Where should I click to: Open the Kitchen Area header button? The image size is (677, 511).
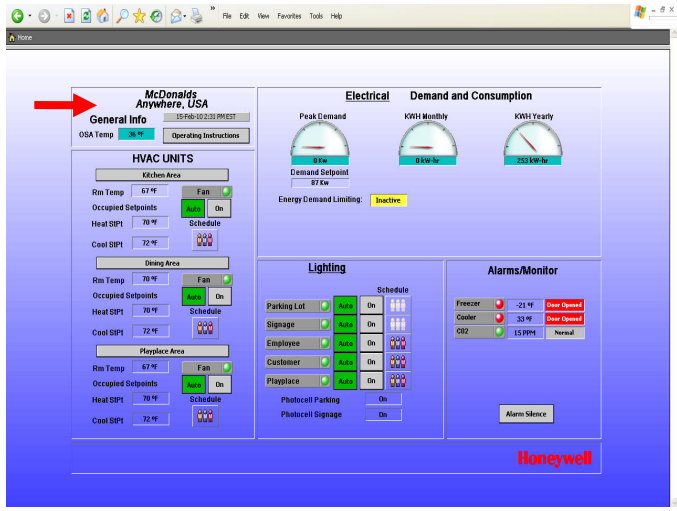(x=162, y=175)
